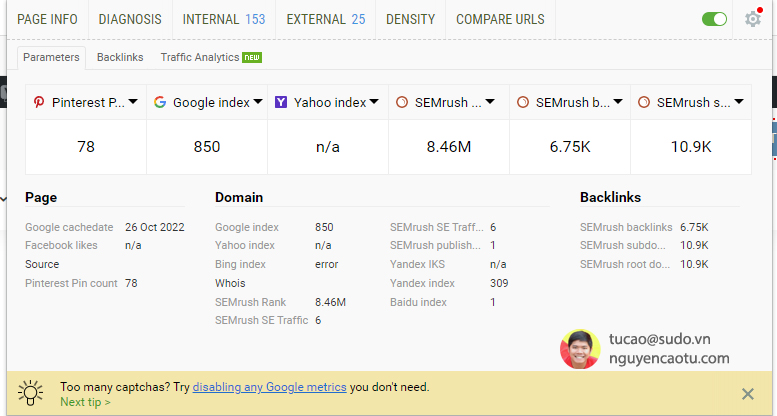Click SEMrush icon beside 'SEMrush b...' column
777x416 pixels.
[x=523, y=102]
